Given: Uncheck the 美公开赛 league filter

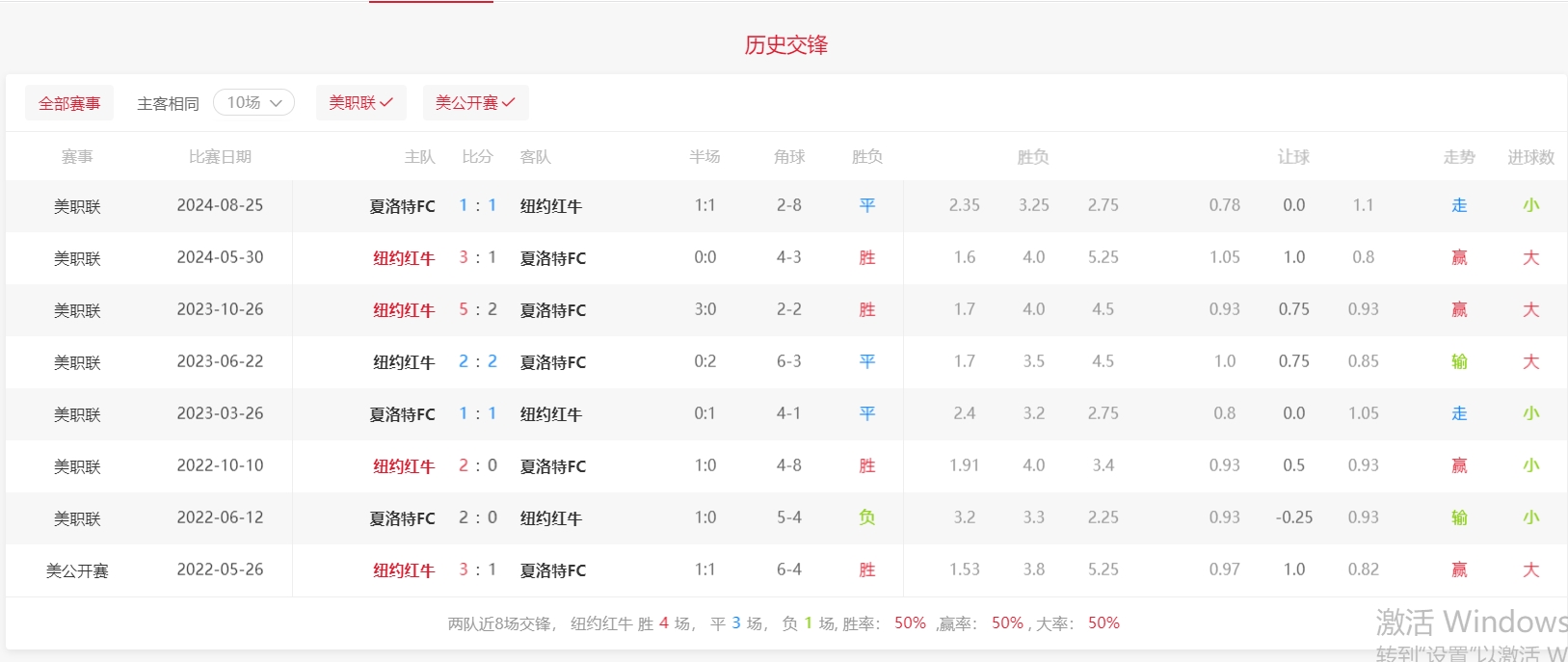Looking at the screenshot, I should pyautogui.click(x=475, y=102).
